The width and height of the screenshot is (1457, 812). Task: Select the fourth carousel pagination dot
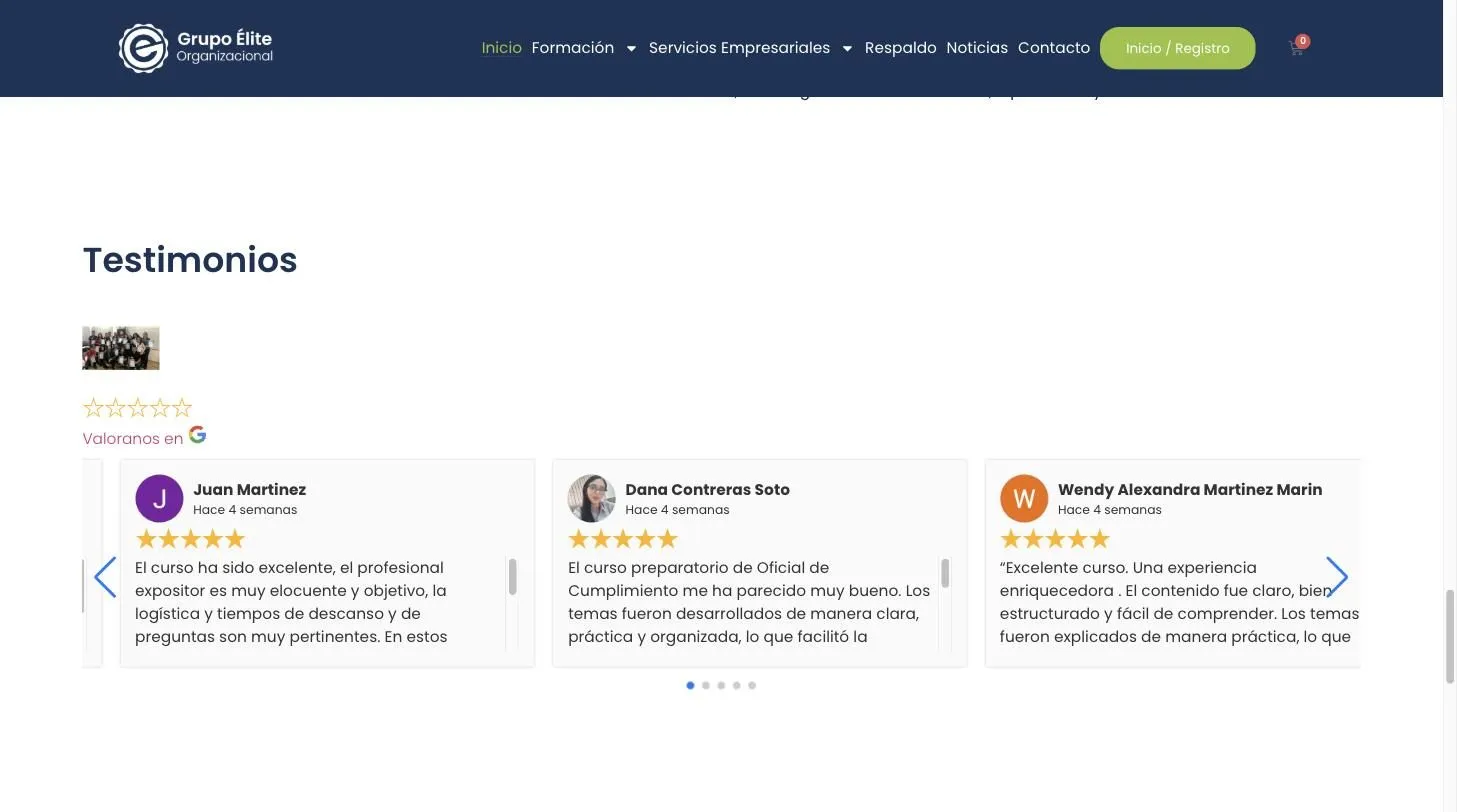coord(737,685)
